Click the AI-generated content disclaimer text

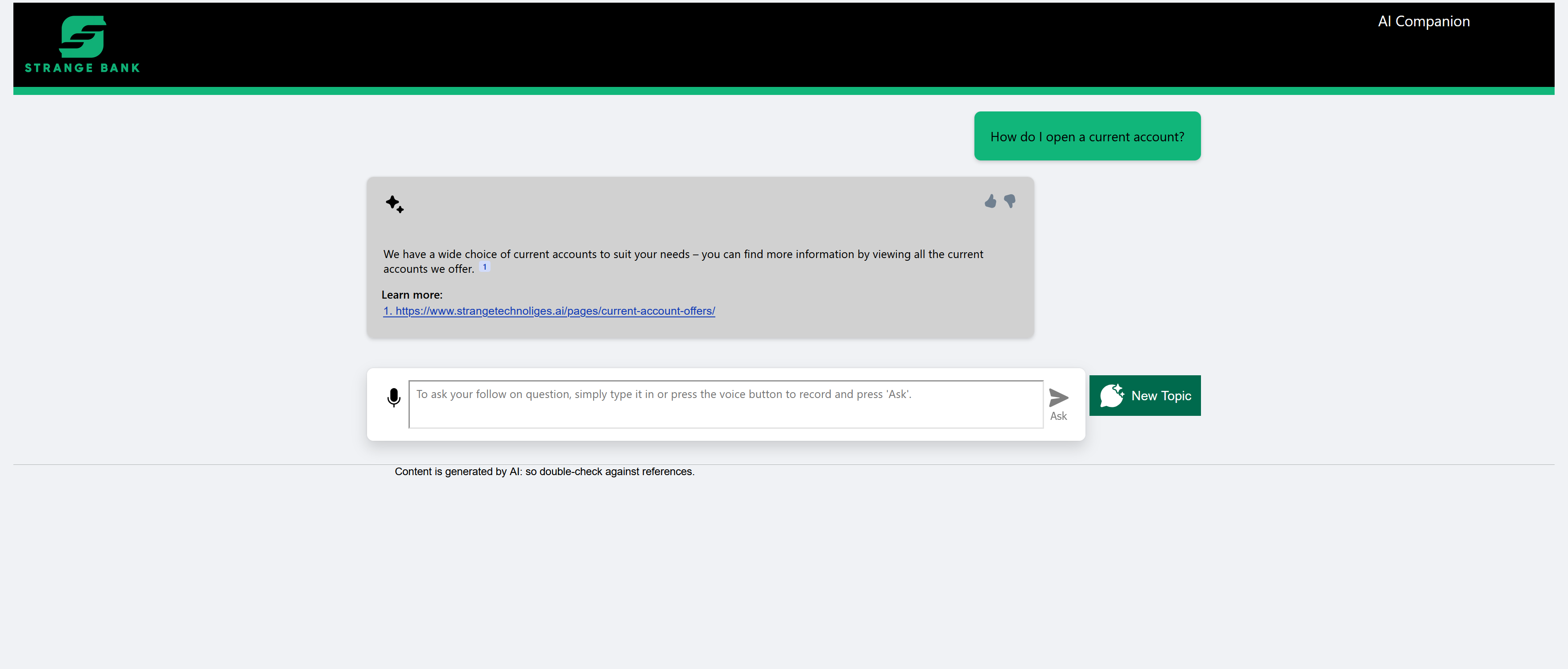coord(544,472)
